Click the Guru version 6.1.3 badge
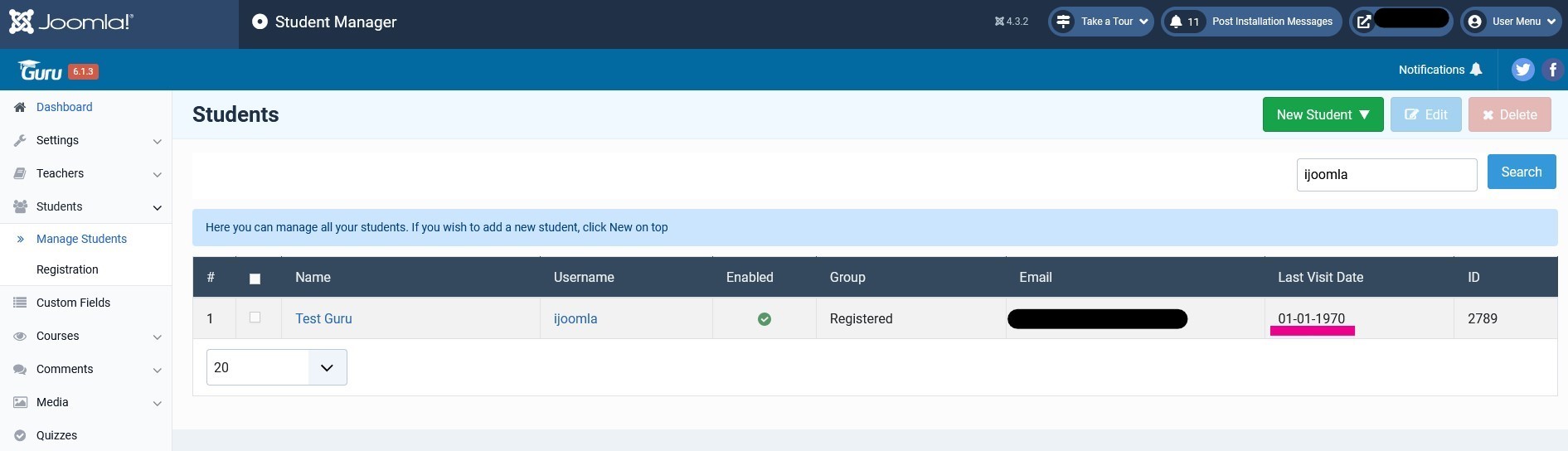 pyautogui.click(x=83, y=71)
